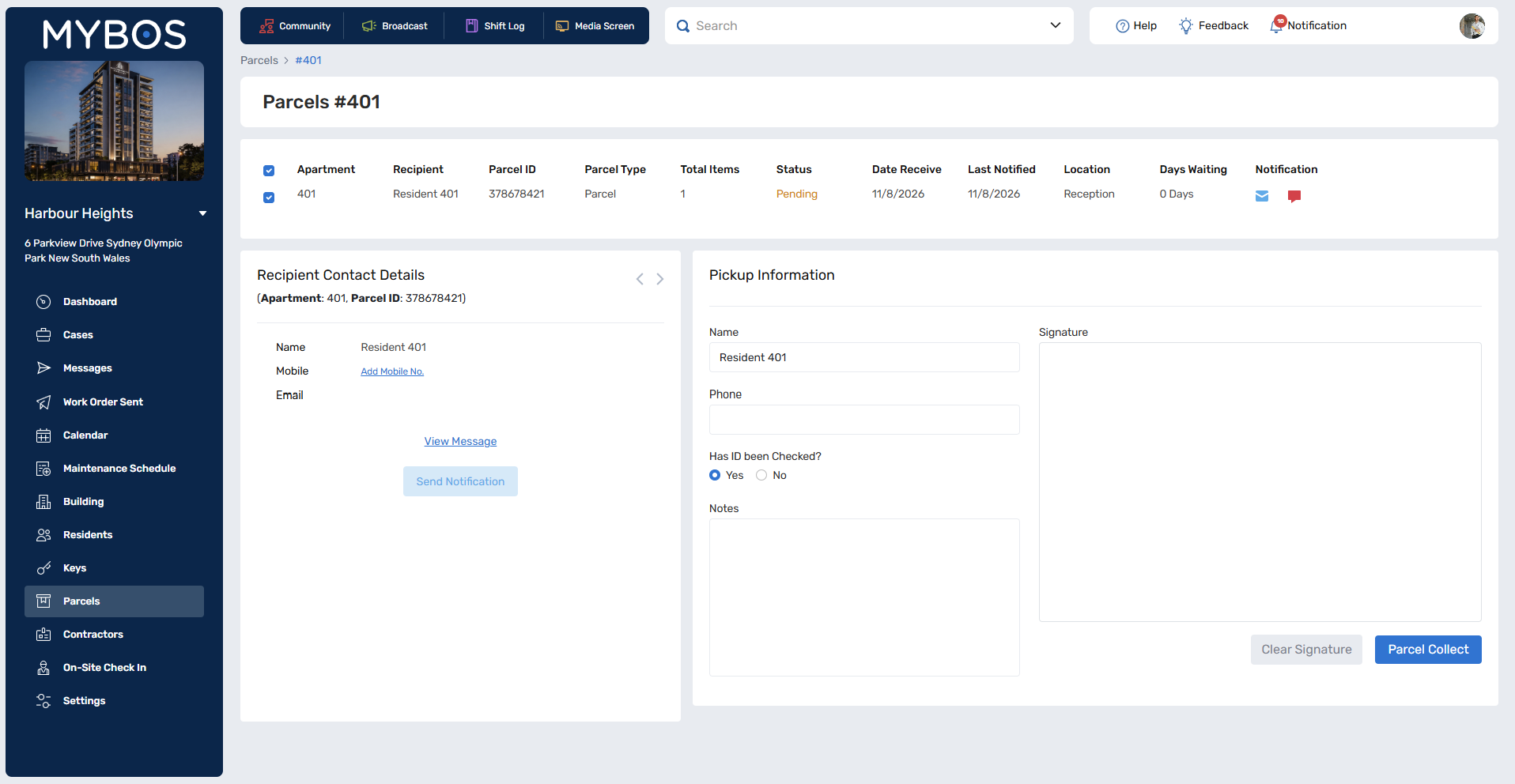Screen dimensions: 1515x784
Task: Toggle the select-all header checkbox
Action: 269,171
